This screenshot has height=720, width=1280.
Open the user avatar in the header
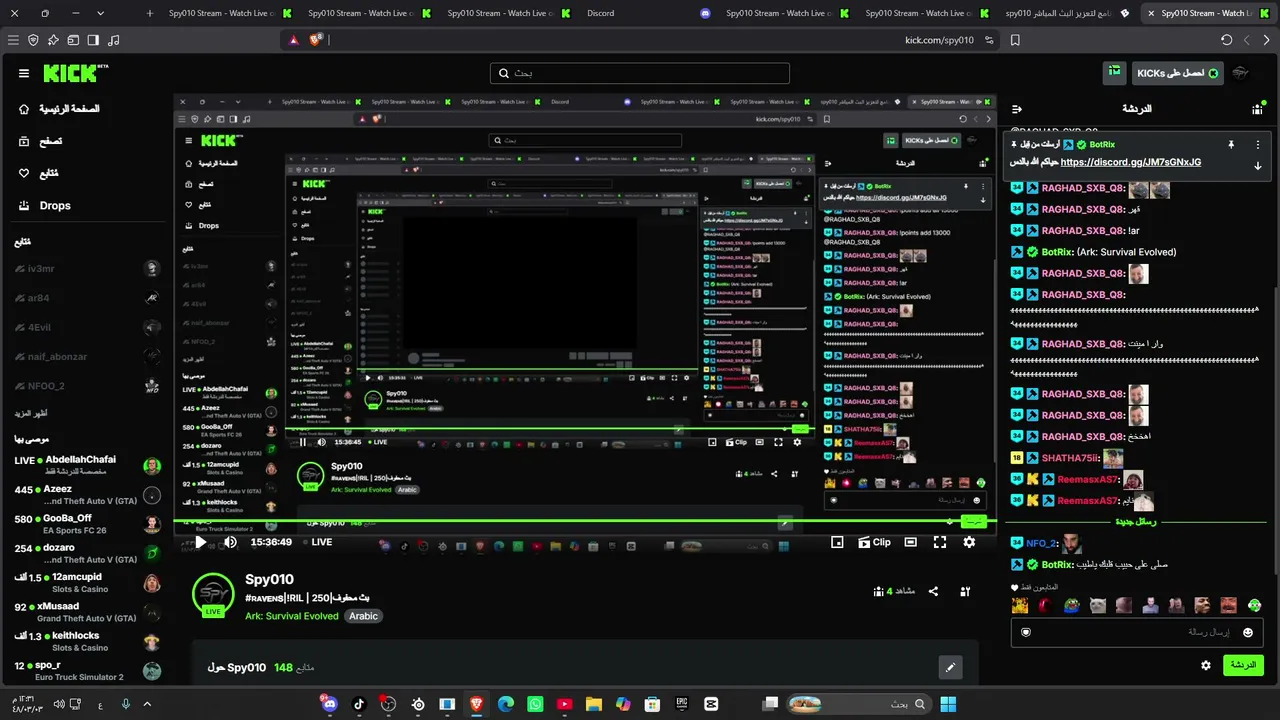click(1242, 73)
